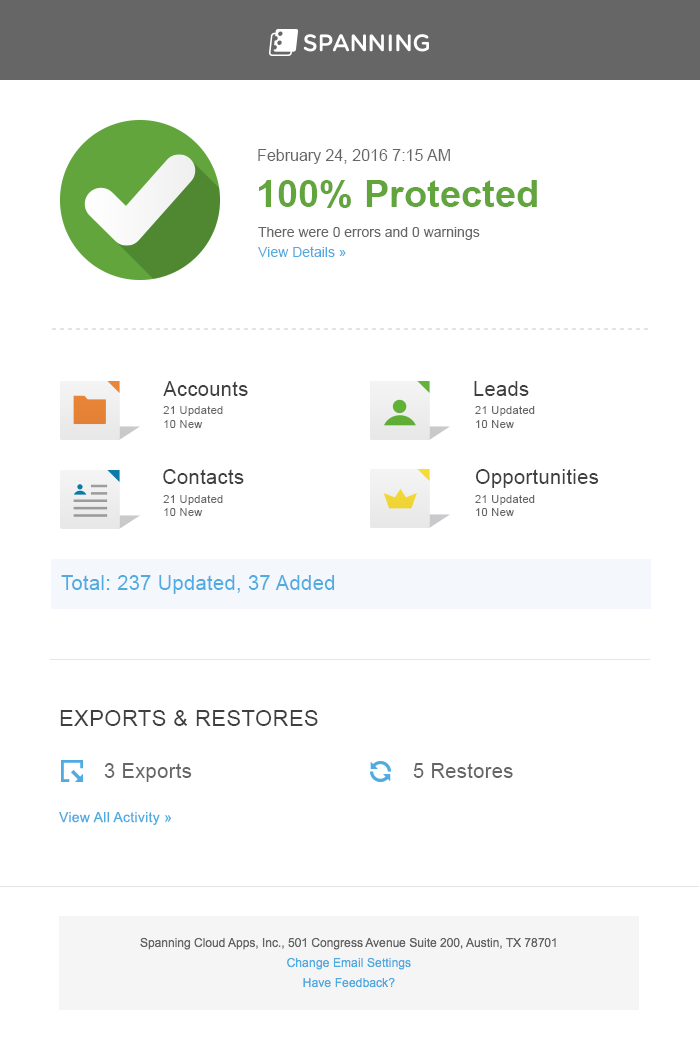Click the Opportunities heading text

coord(537,477)
